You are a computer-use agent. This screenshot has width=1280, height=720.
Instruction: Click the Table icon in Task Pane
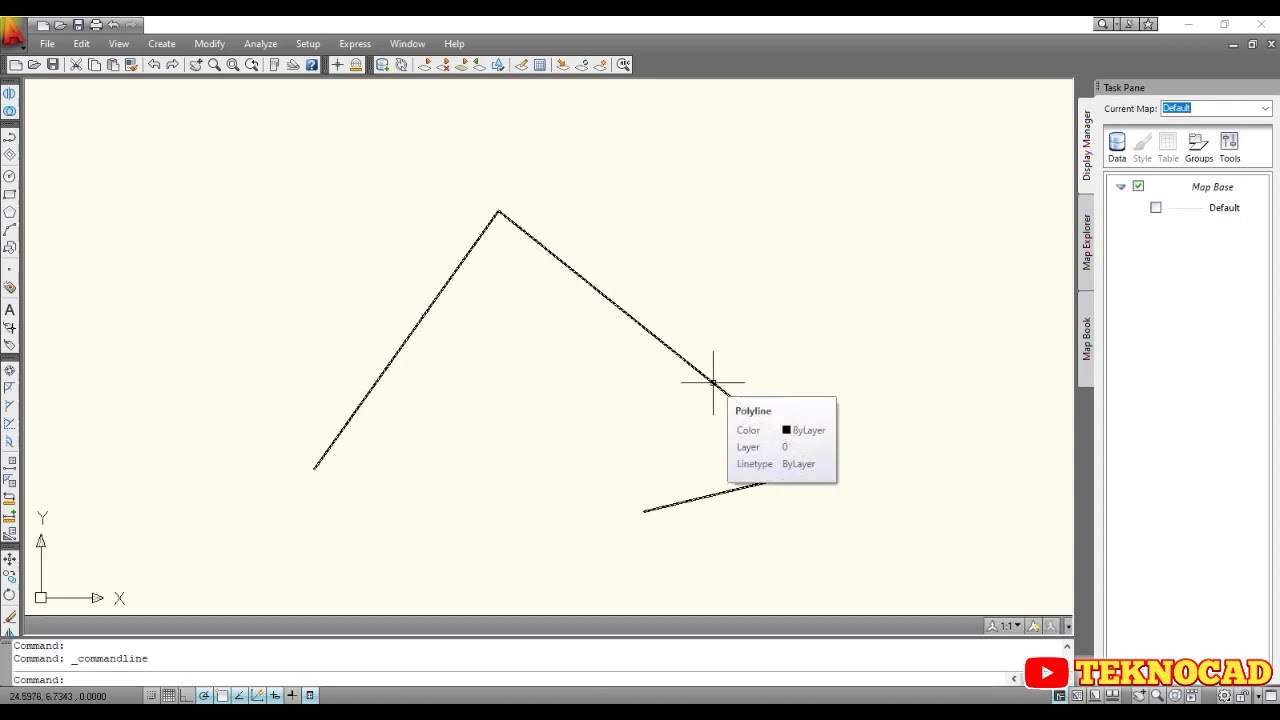[1168, 148]
